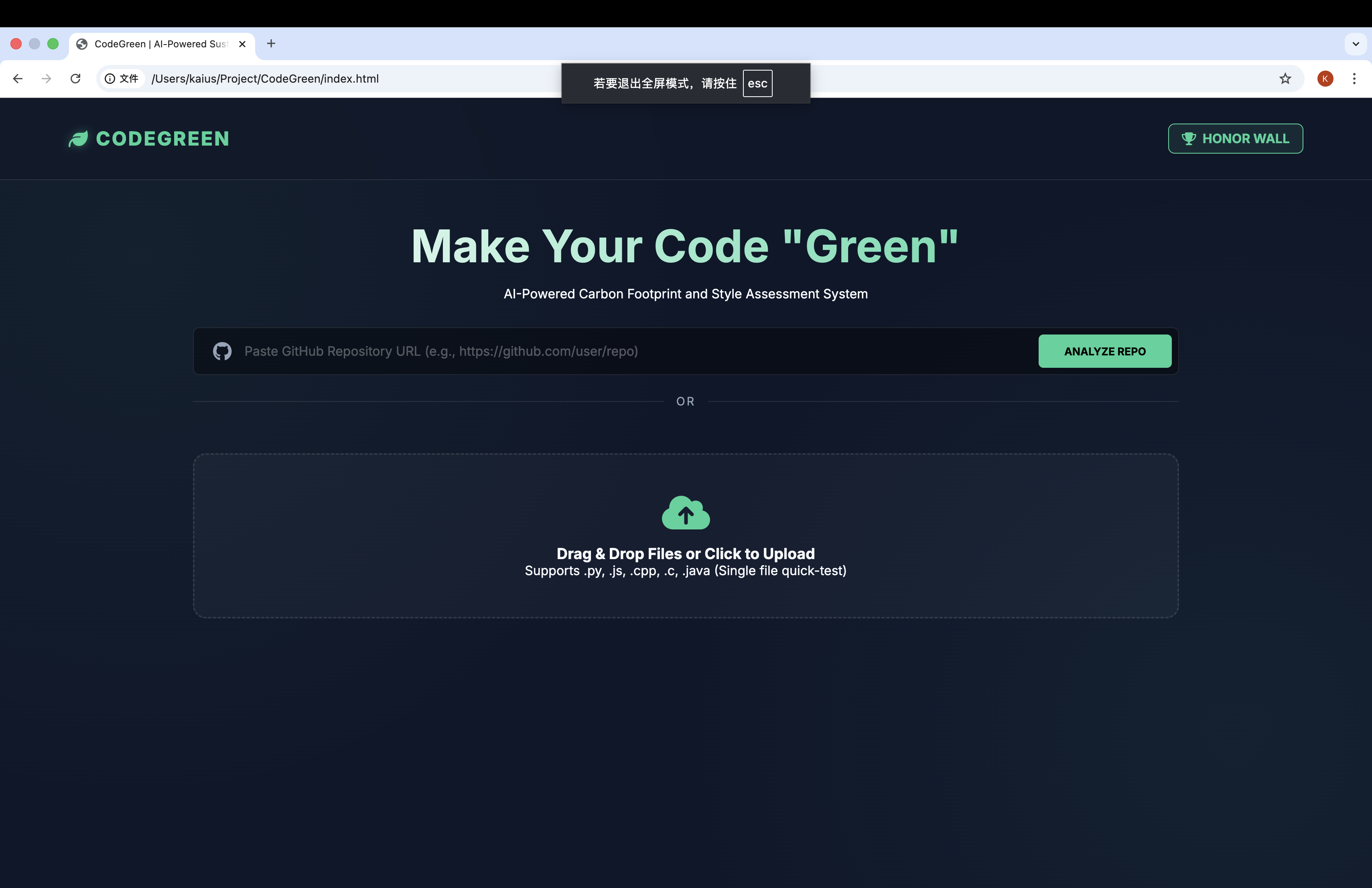Viewport: 1372px width, 888px height.
Task: Expand the tab search dropdown chevron
Action: [1355, 44]
